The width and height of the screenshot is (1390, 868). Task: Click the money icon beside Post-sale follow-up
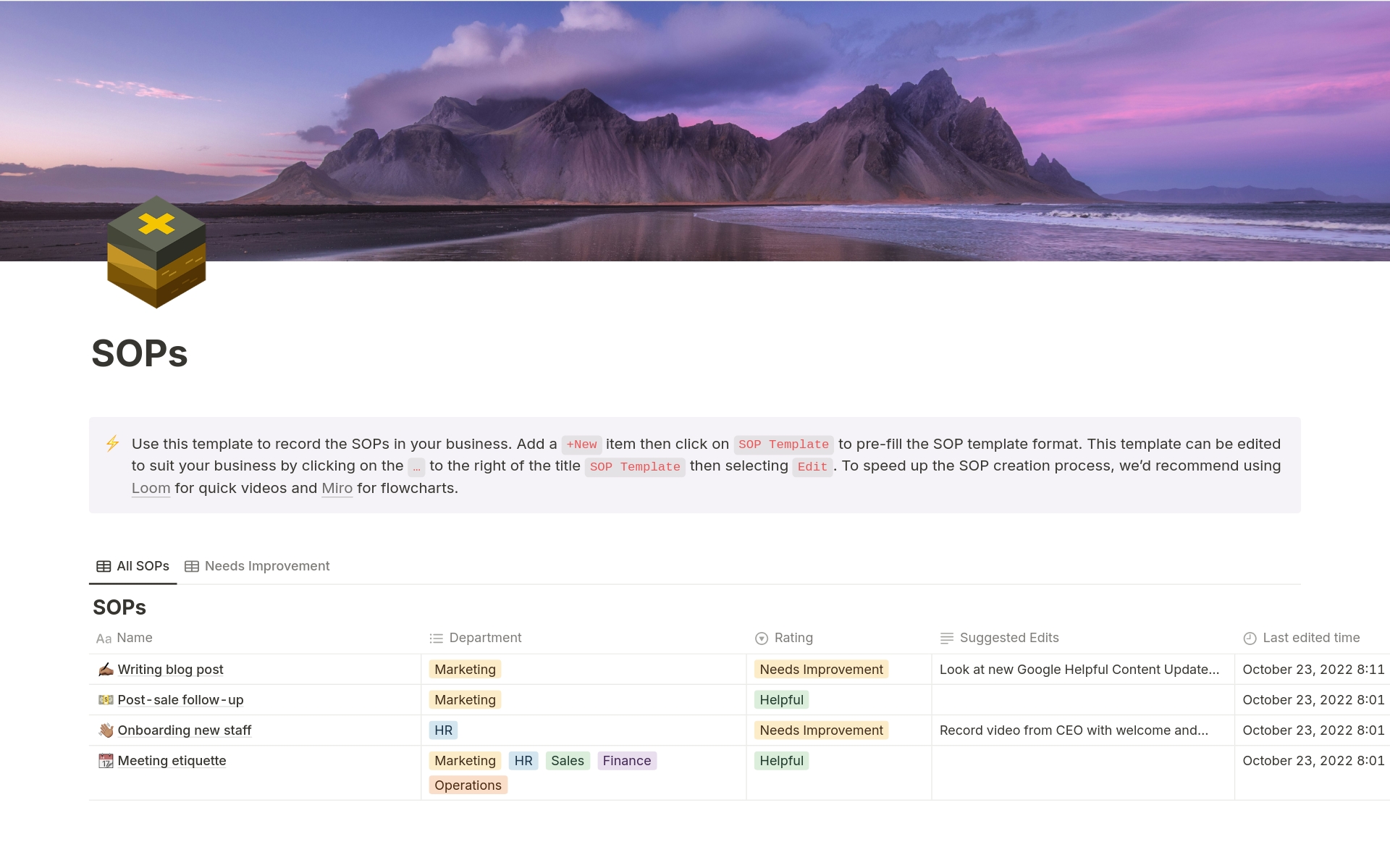point(106,699)
